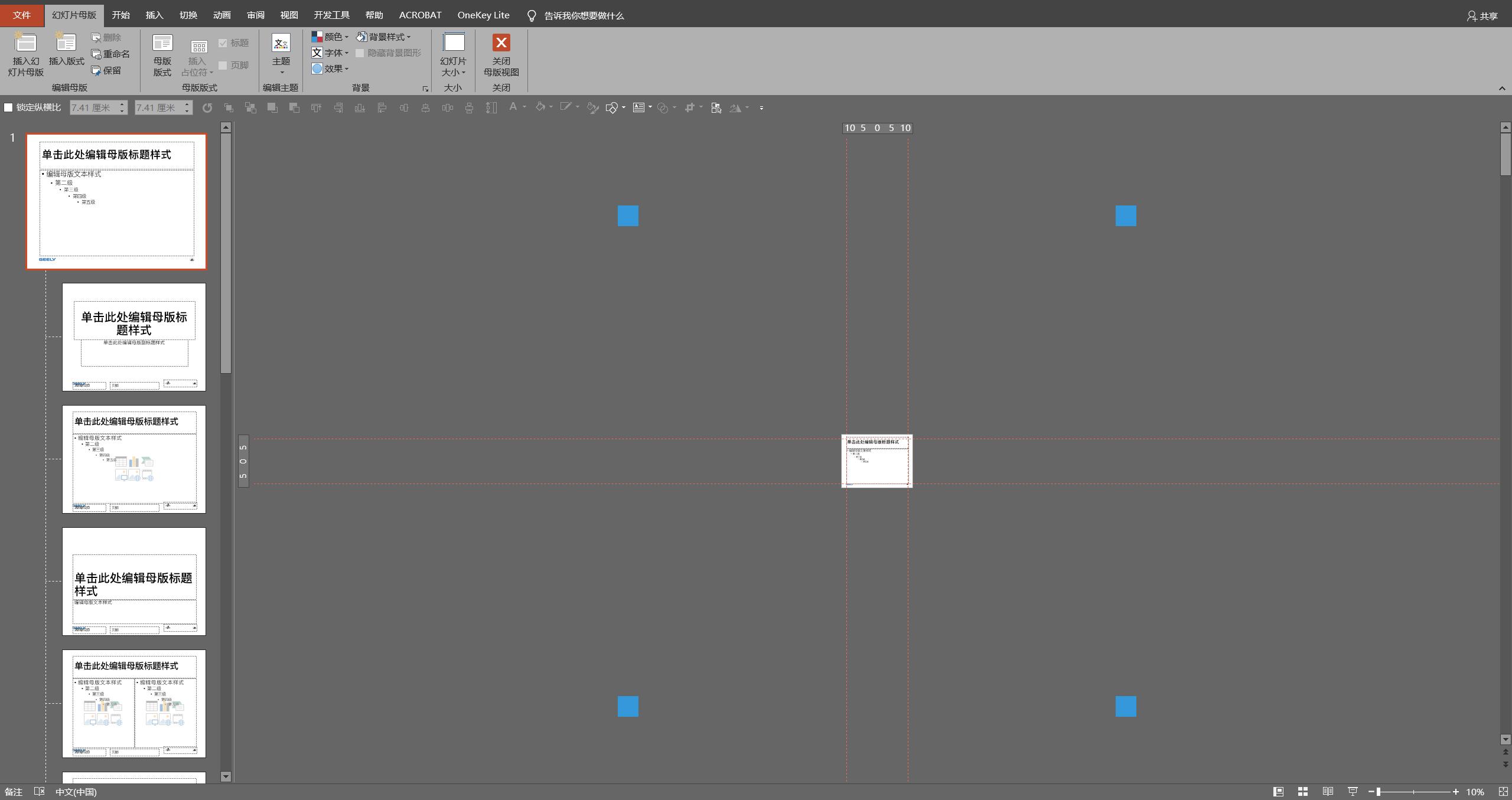Click Close Master View red X
This screenshot has width=1512, height=800.
501,43
